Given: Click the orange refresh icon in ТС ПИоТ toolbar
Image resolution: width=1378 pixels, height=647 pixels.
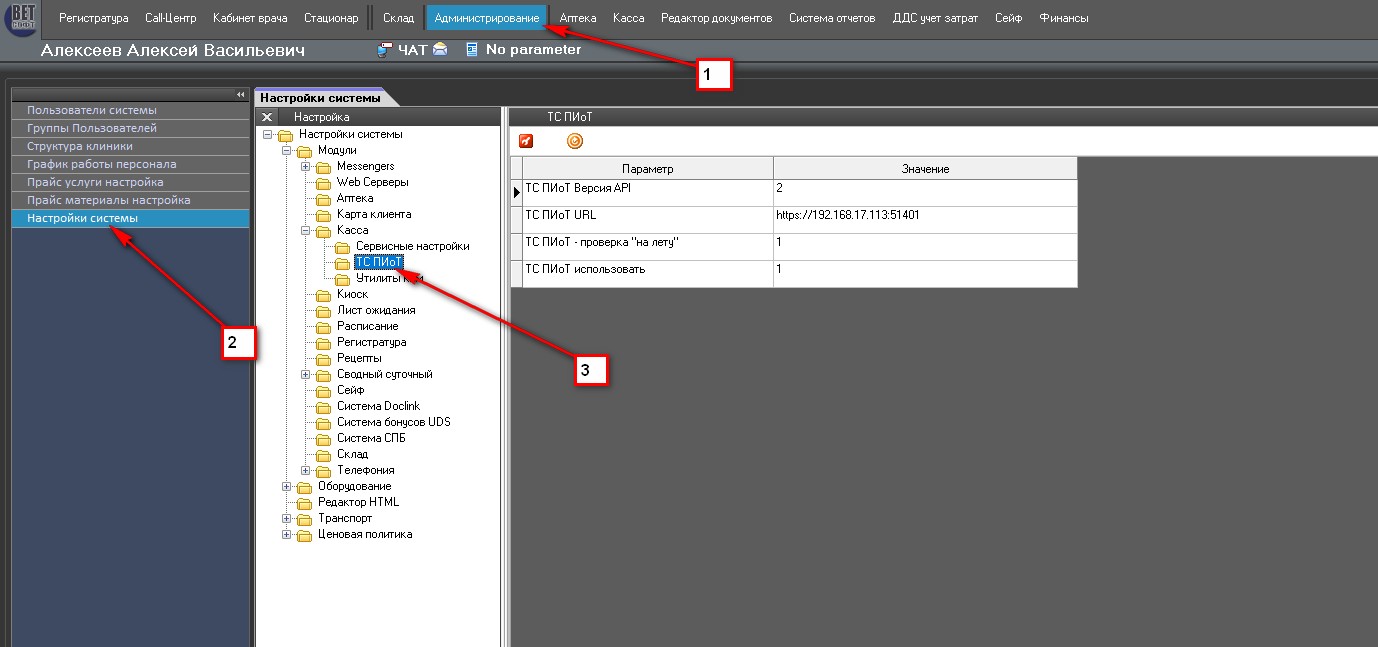Looking at the screenshot, I should [575, 141].
